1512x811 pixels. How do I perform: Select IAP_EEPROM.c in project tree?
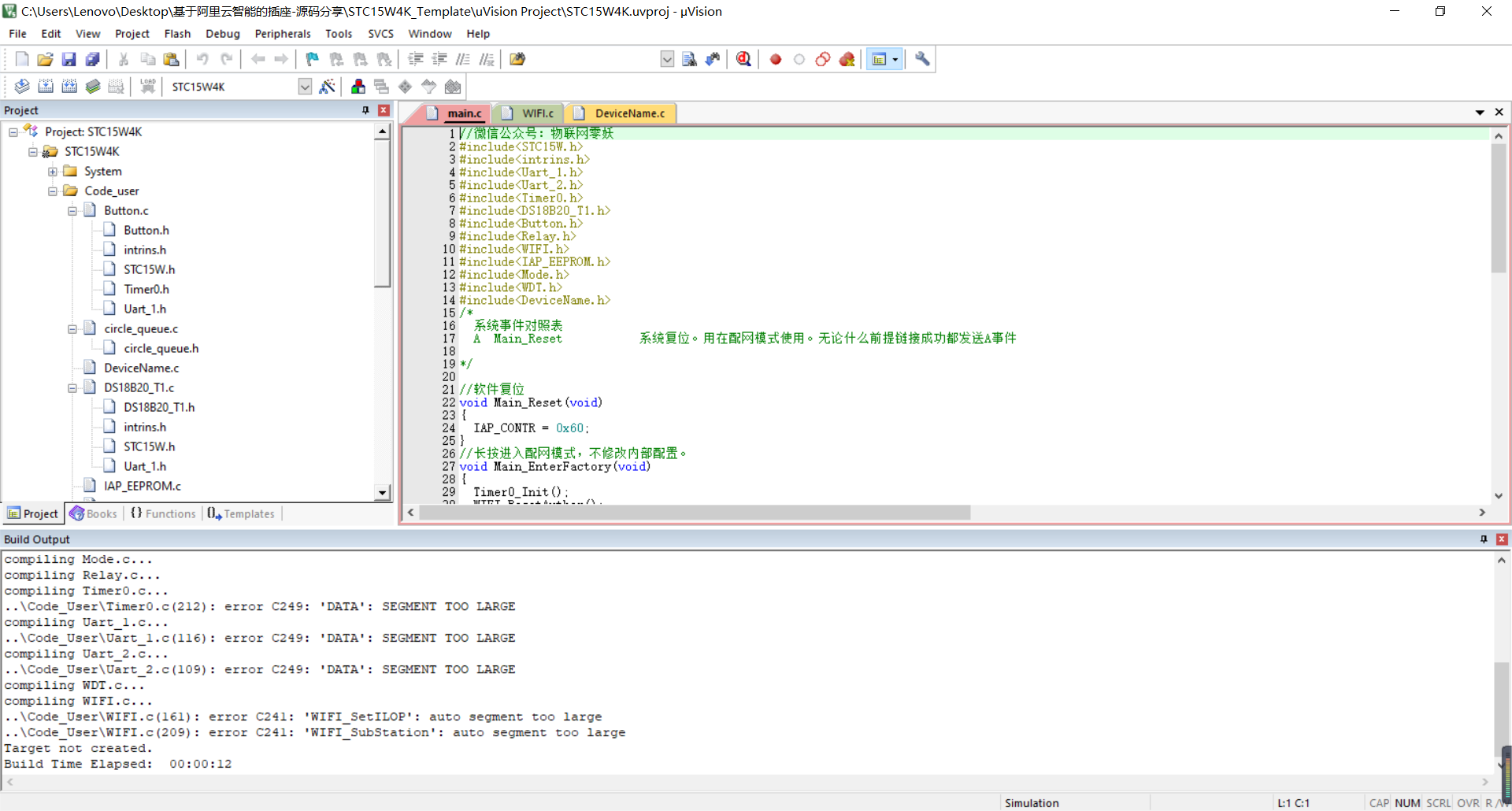click(x=142, y=486)
